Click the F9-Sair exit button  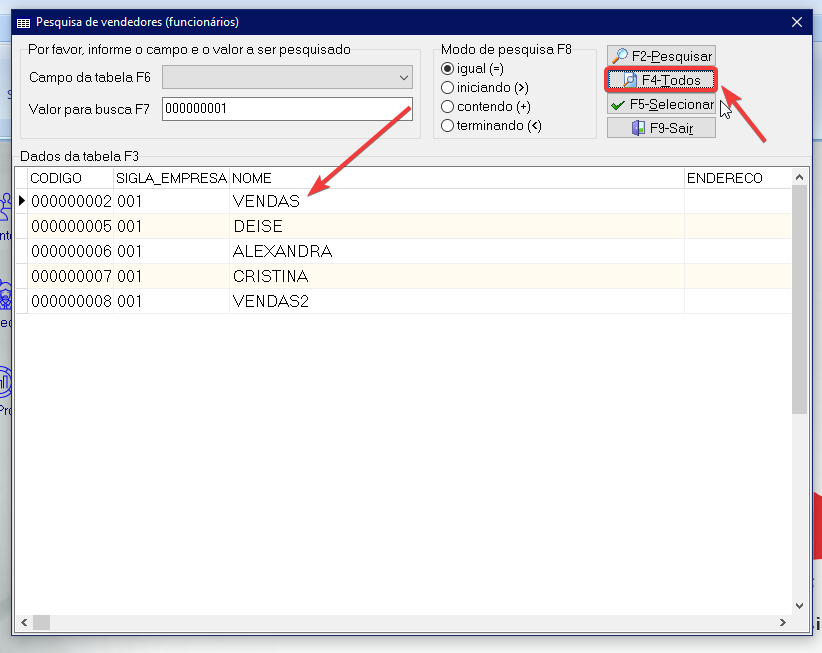(661, 128)
